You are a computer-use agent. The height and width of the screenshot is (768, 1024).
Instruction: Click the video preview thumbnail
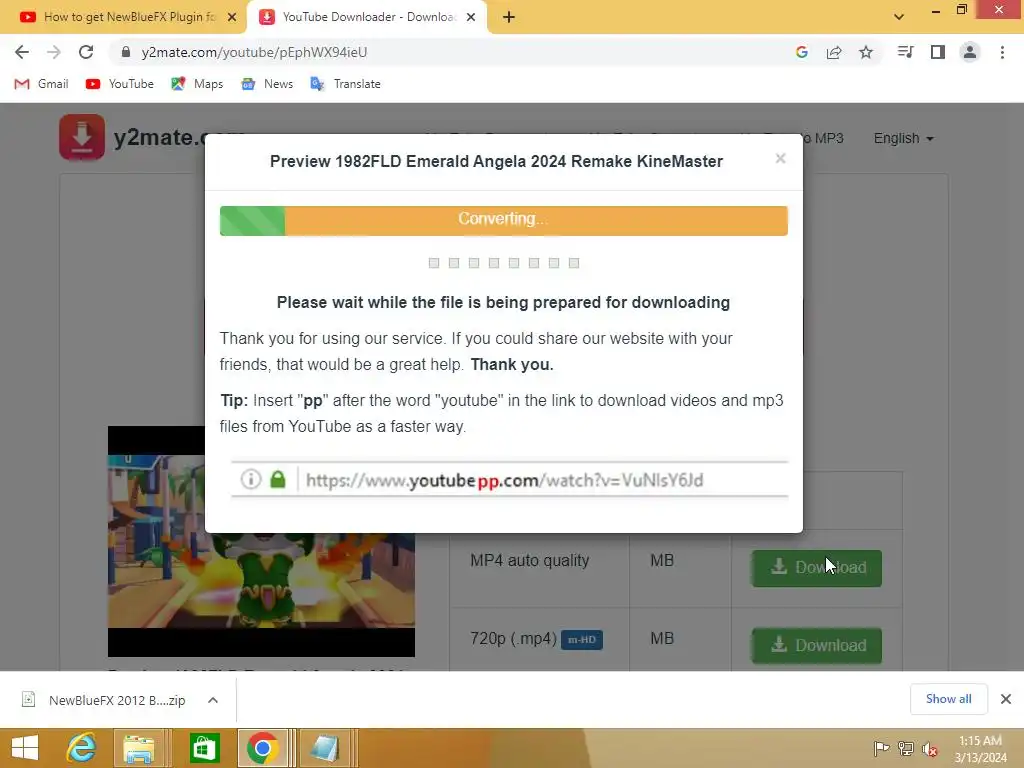coord(261,541)
